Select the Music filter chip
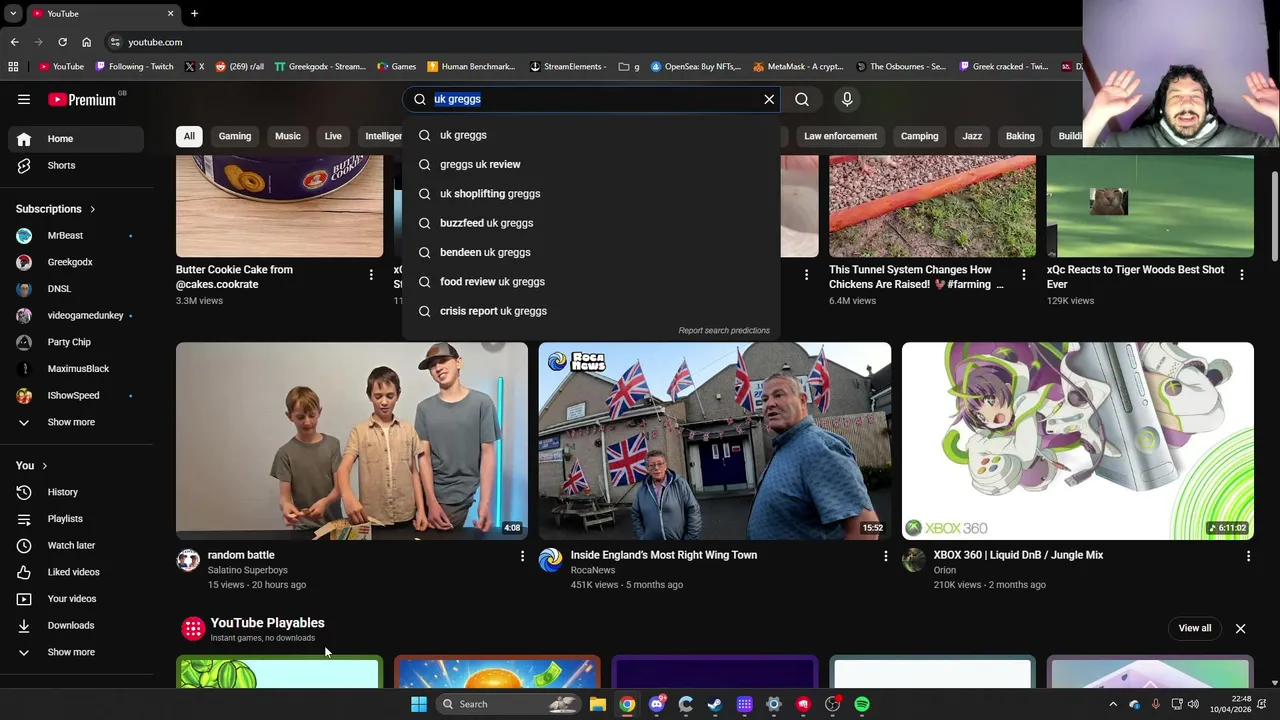This screenshot has width=1280, height=720. coord(288,136)
